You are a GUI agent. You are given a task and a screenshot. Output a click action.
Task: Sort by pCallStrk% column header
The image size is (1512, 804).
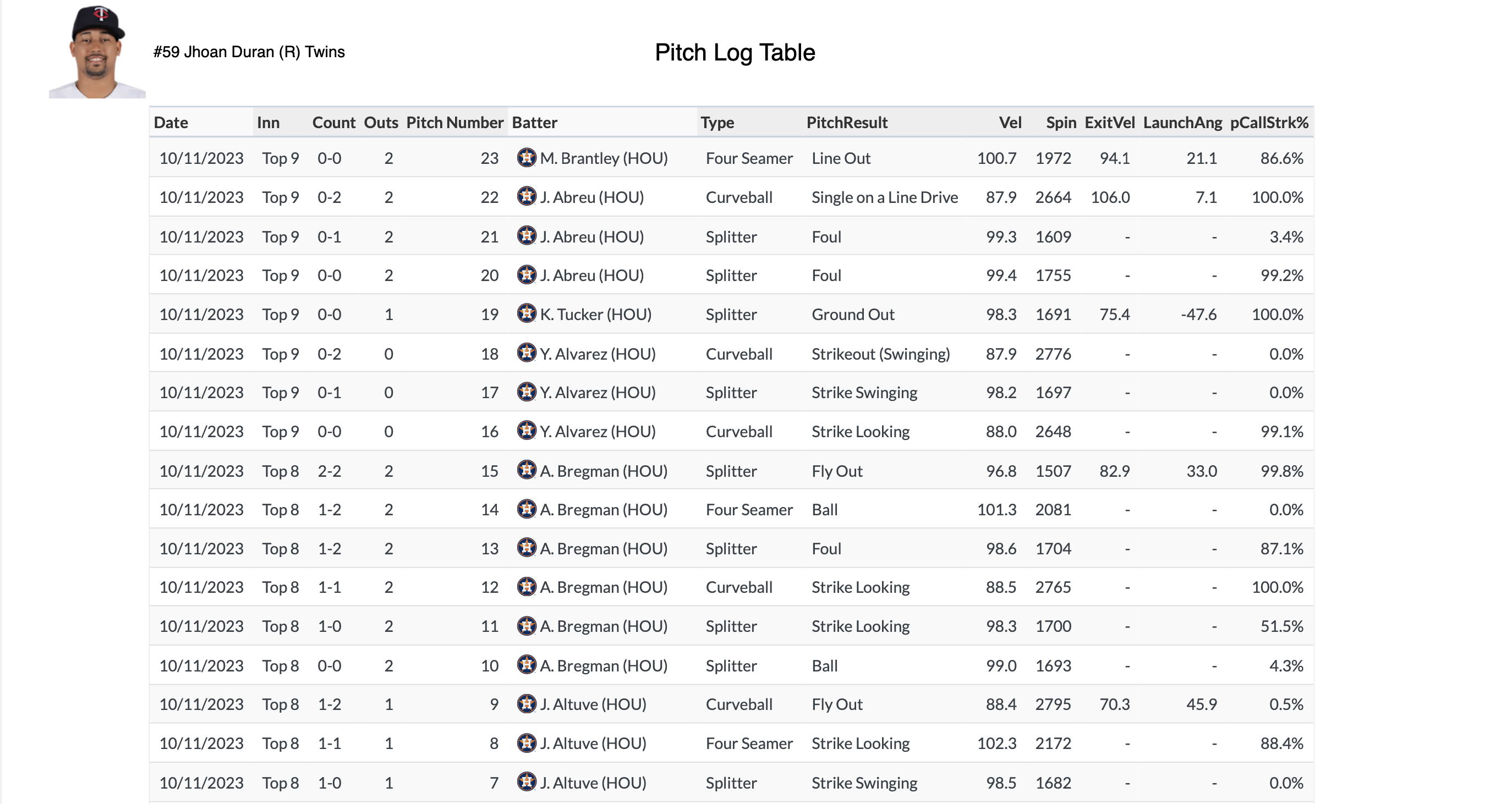[1269, 123]
